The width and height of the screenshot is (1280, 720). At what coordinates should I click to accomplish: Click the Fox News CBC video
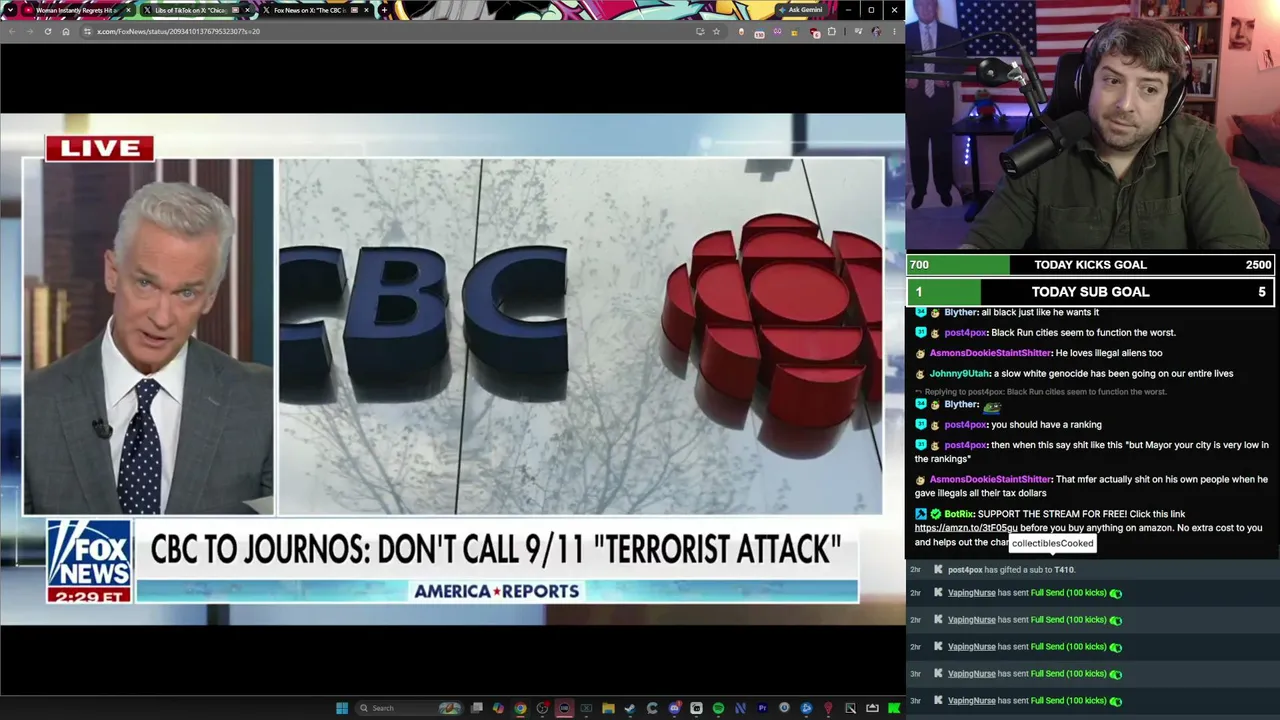(x=452, y=369)
